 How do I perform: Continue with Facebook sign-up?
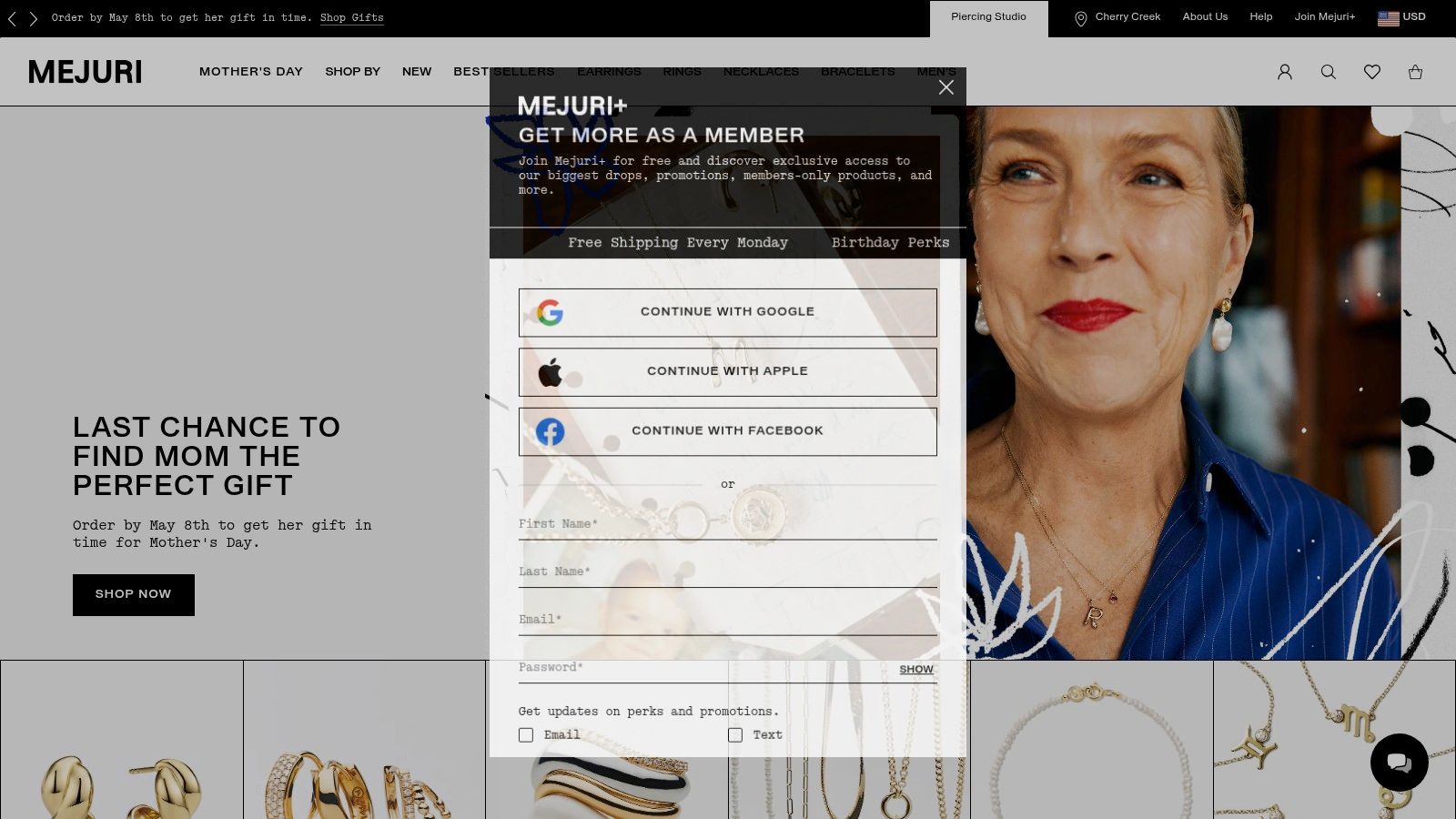pos(728,431)
